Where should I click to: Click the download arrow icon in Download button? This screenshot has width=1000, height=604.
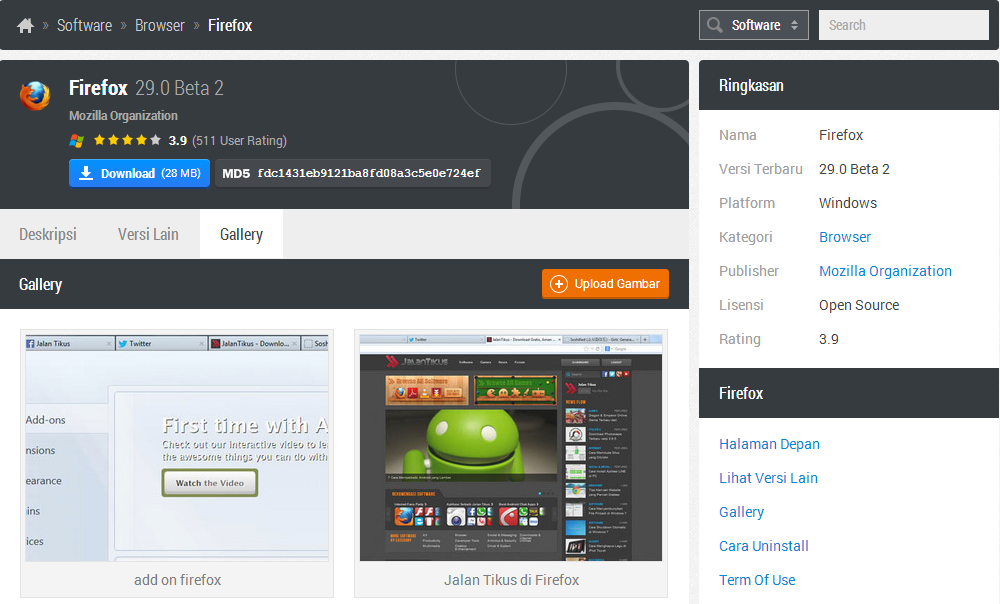[86, 173]
